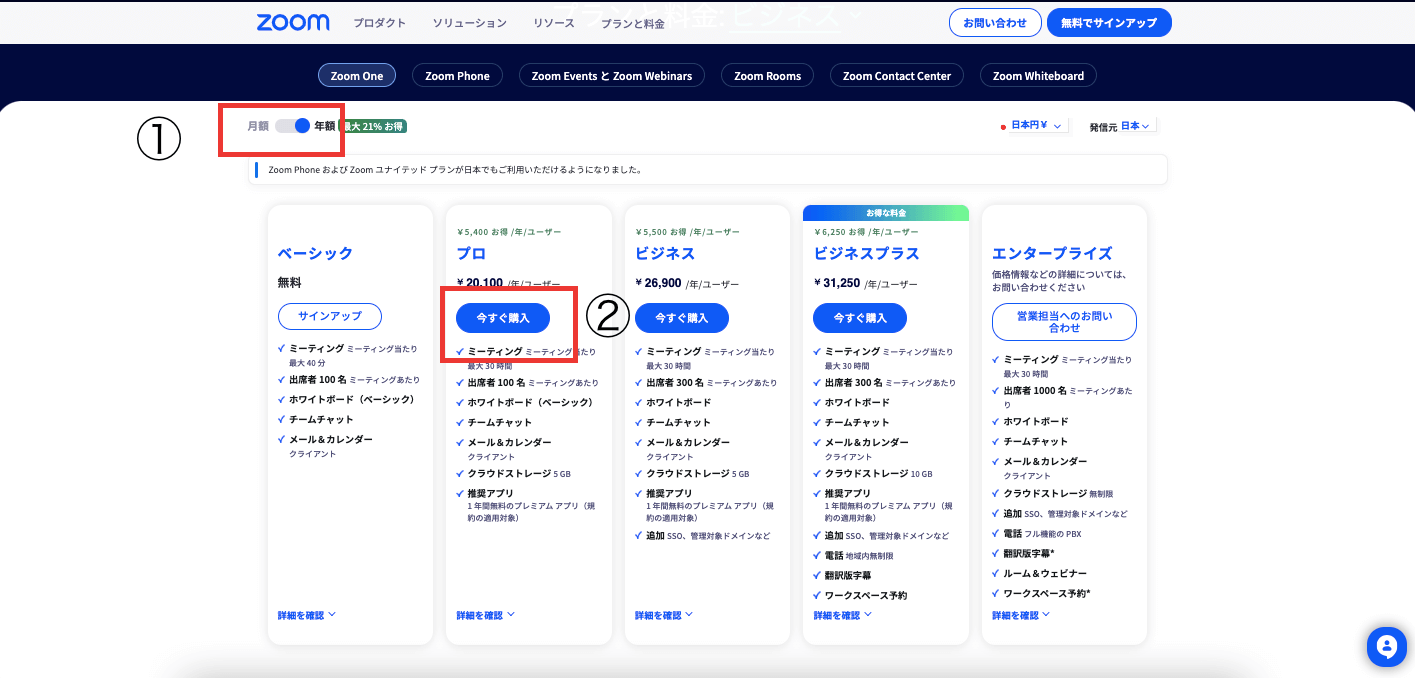Image resolution: width=1415 pixels, height=678 pixels.
Task: Click the ¥6,250 お得 savings label
Action: pos(865,232)
